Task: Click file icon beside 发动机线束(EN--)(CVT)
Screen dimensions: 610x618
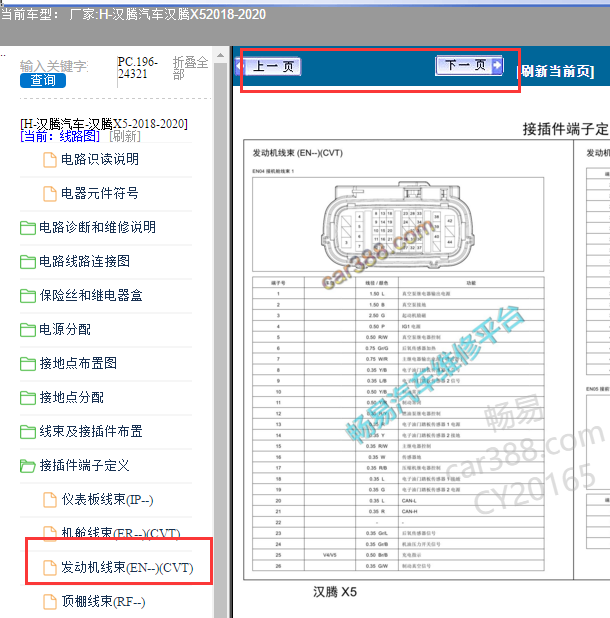Action: coord(50,568)
